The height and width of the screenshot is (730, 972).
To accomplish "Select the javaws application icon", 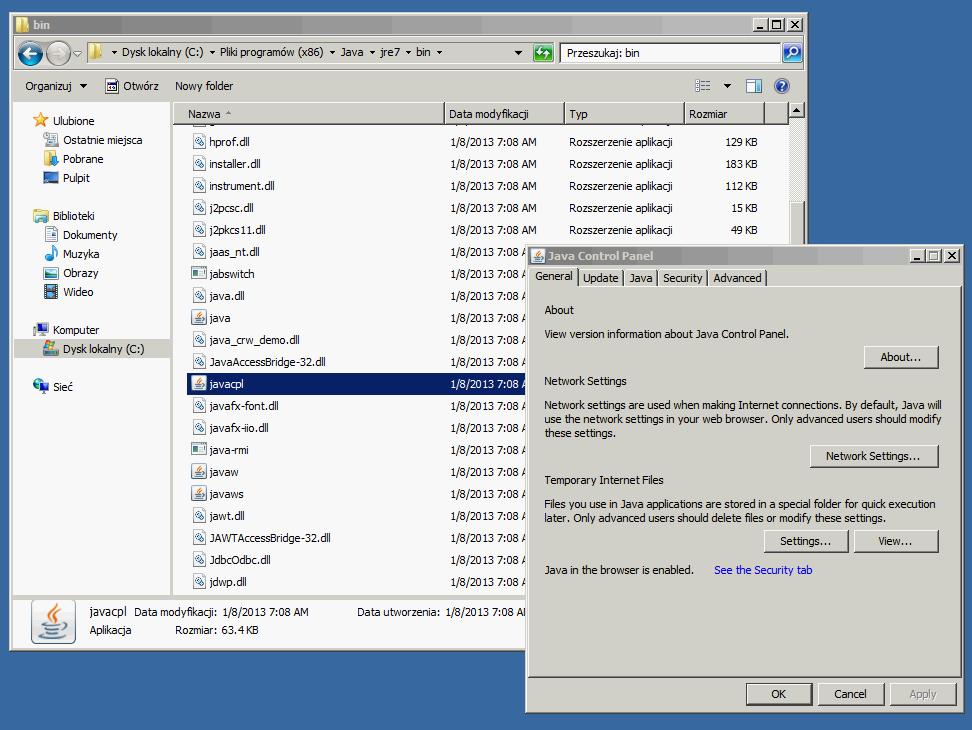I will (198, 494).
